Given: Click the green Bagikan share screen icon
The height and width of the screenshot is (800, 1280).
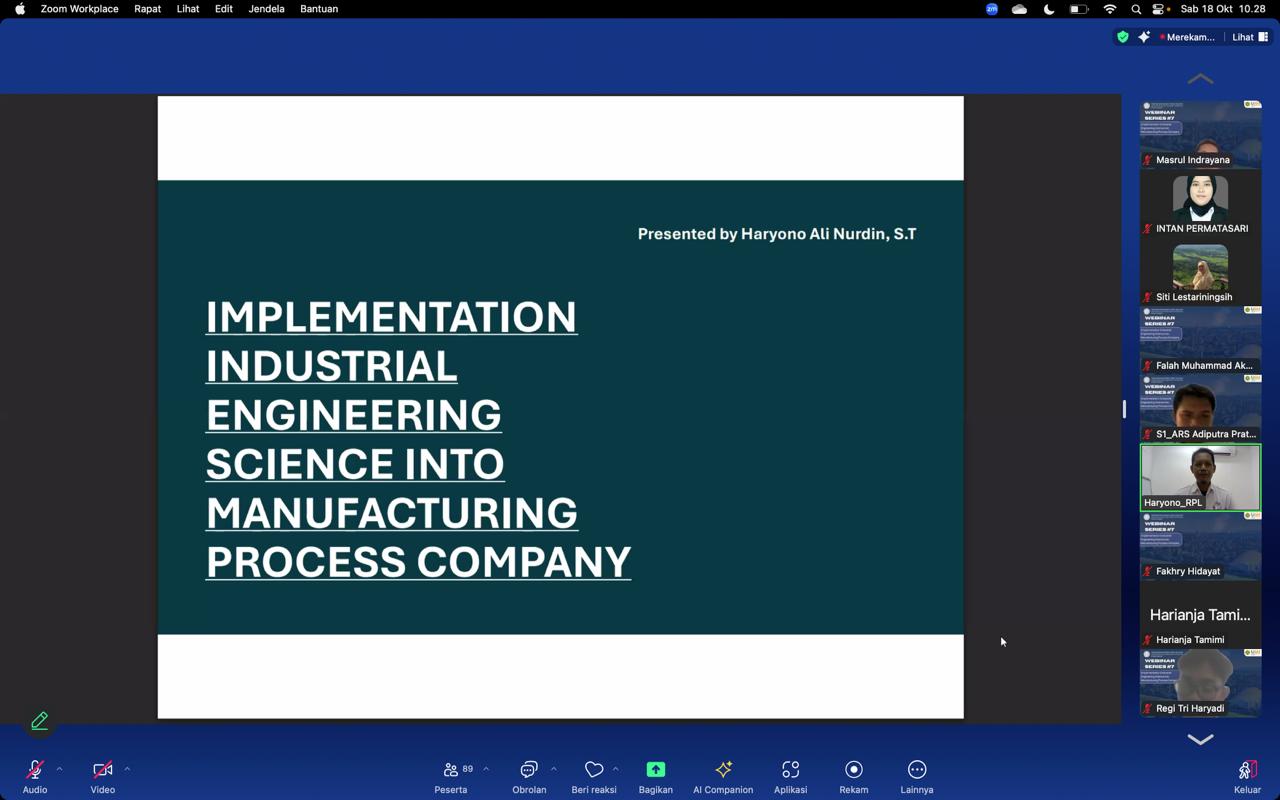Looking at the screenshot, I should point(656,770).
